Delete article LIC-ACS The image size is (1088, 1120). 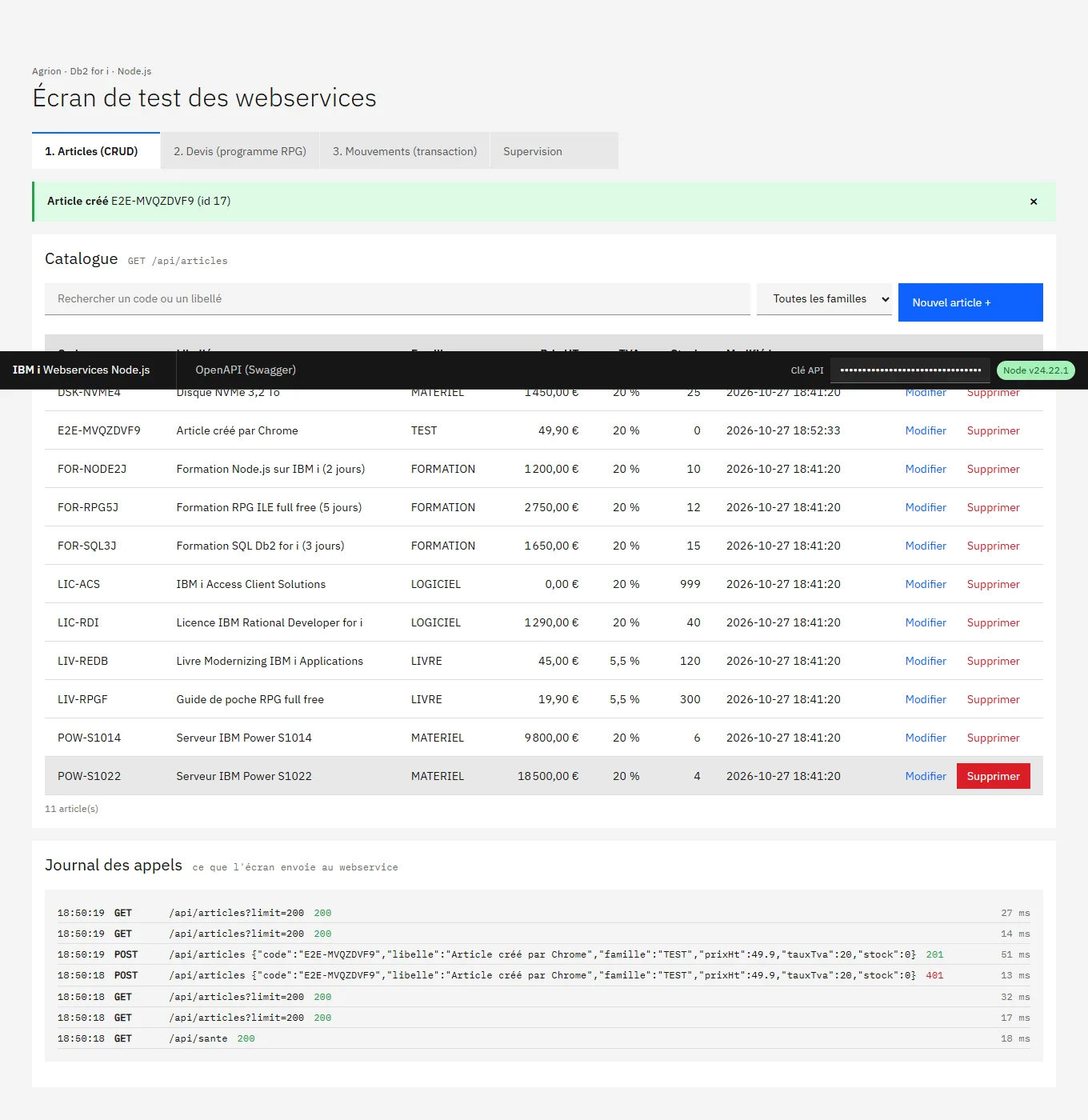click(x=993, y=584)
